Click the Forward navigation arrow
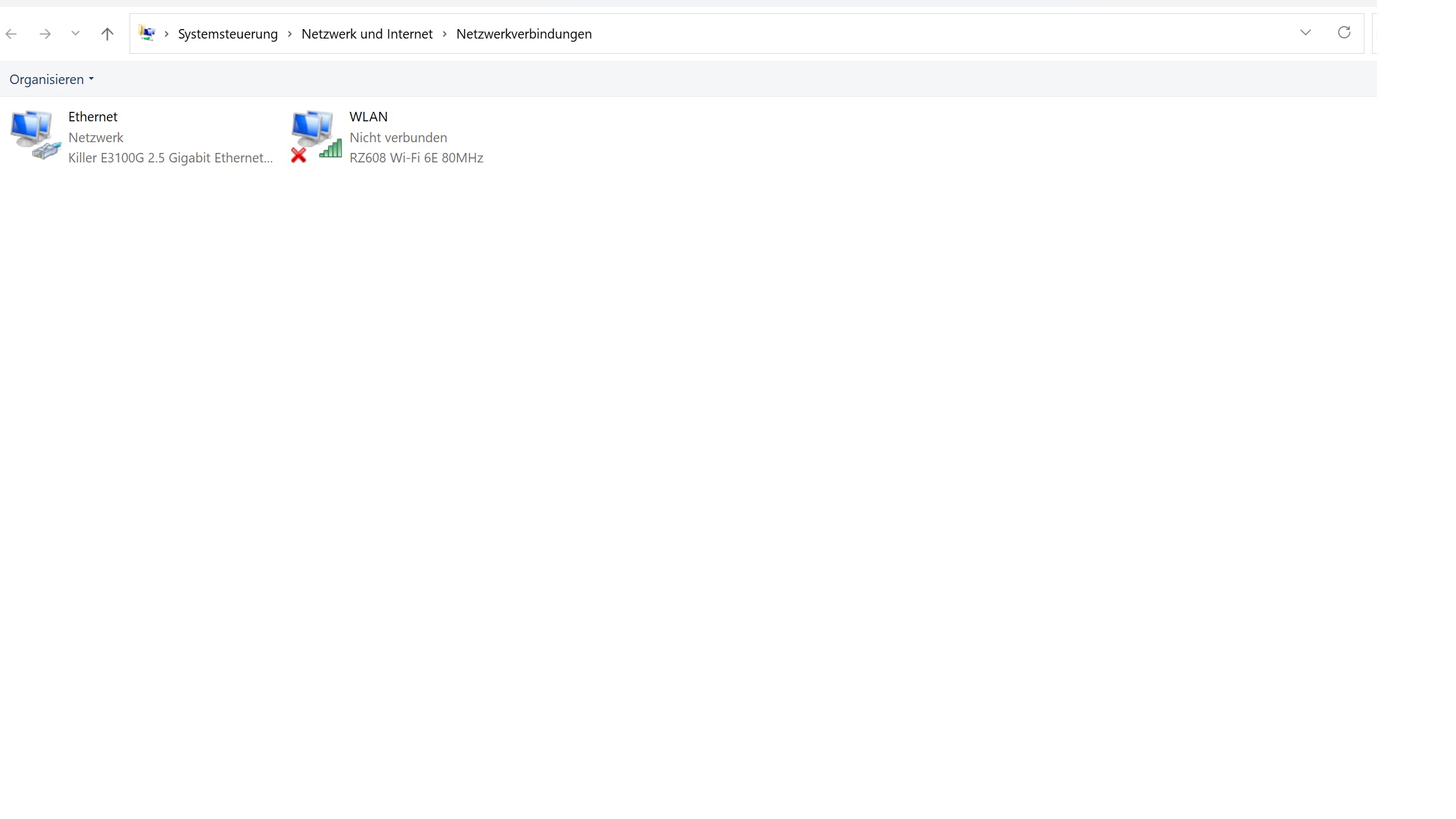This screenshot has height=819, width=1456. [x=45, y=34]
